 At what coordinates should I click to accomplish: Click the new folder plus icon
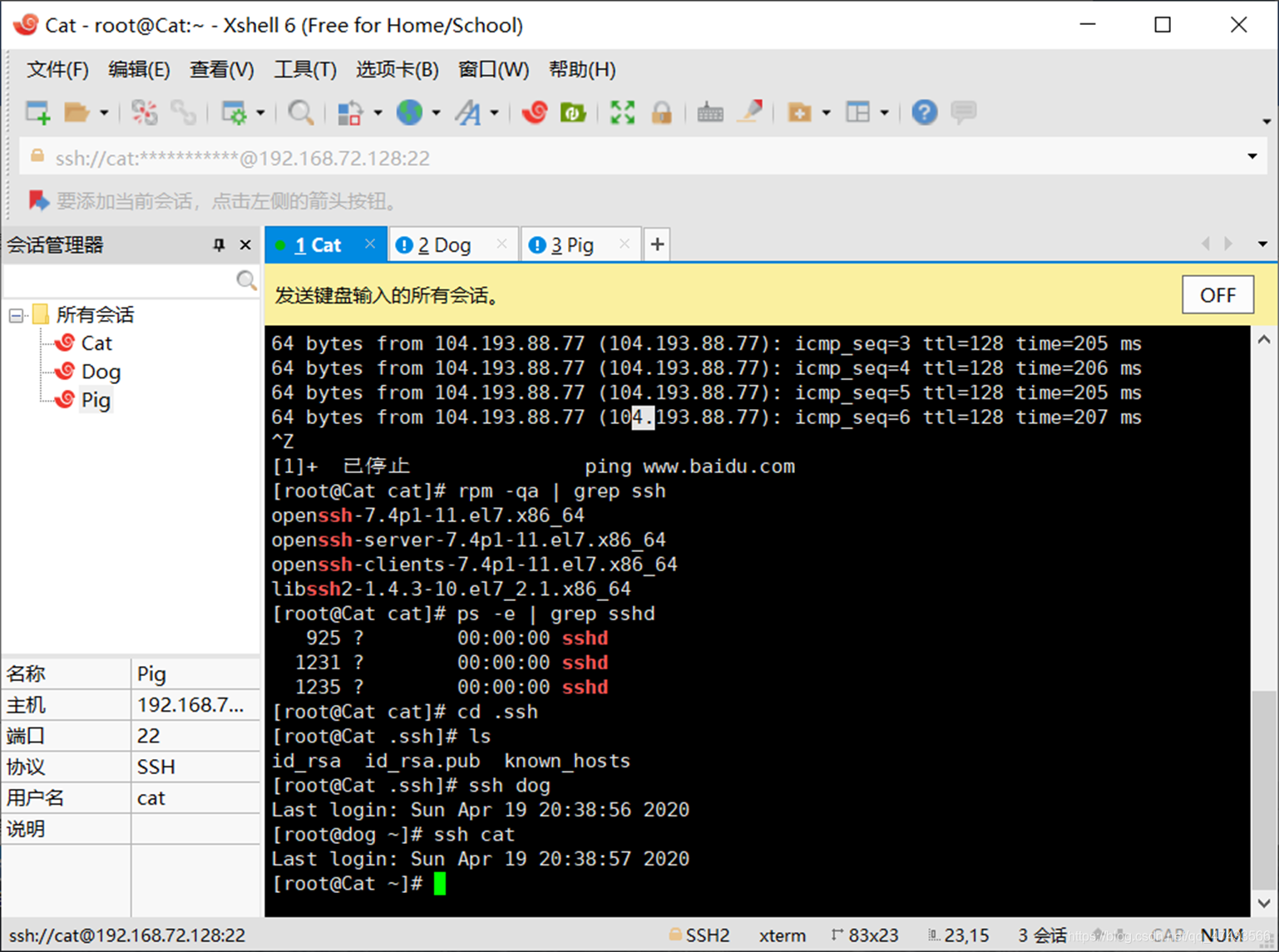(x=799, y=112)
